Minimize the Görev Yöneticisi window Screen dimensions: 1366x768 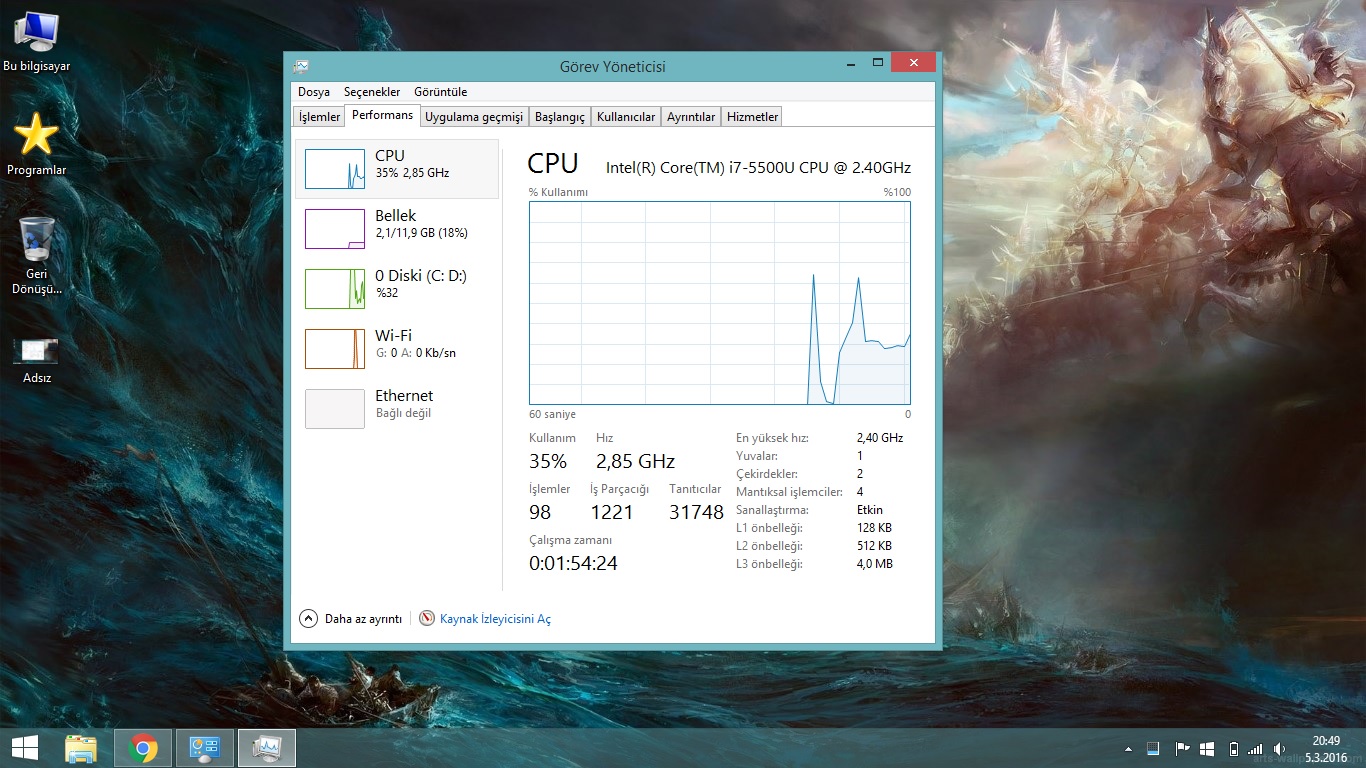tap(850, 62)
